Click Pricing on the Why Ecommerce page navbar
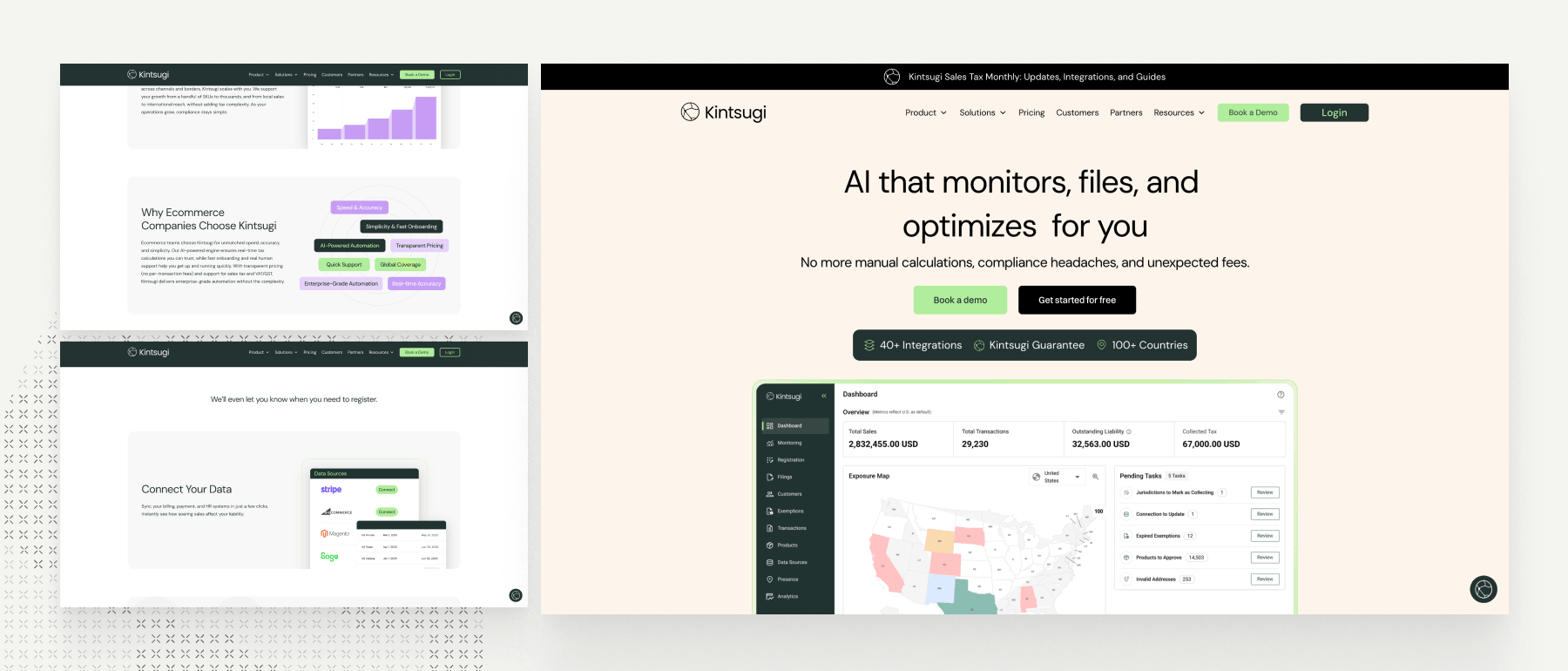The height and width of the screenshot is (671, 1568). click(310, 75)
